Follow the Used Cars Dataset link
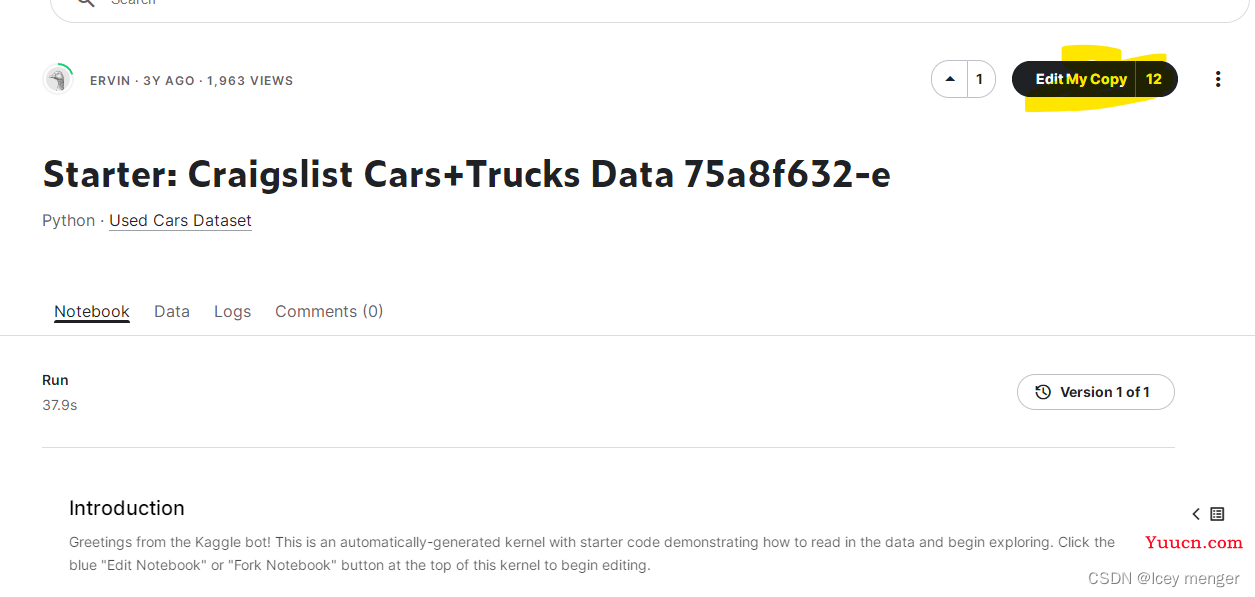1255x597 pixels. coord(180,220)
